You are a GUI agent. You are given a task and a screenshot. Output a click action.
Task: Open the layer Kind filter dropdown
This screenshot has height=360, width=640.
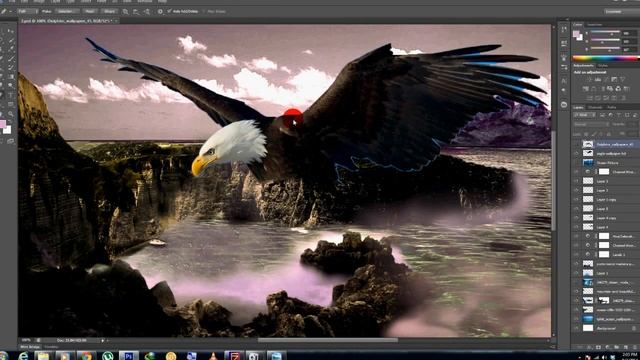point(584,116)
